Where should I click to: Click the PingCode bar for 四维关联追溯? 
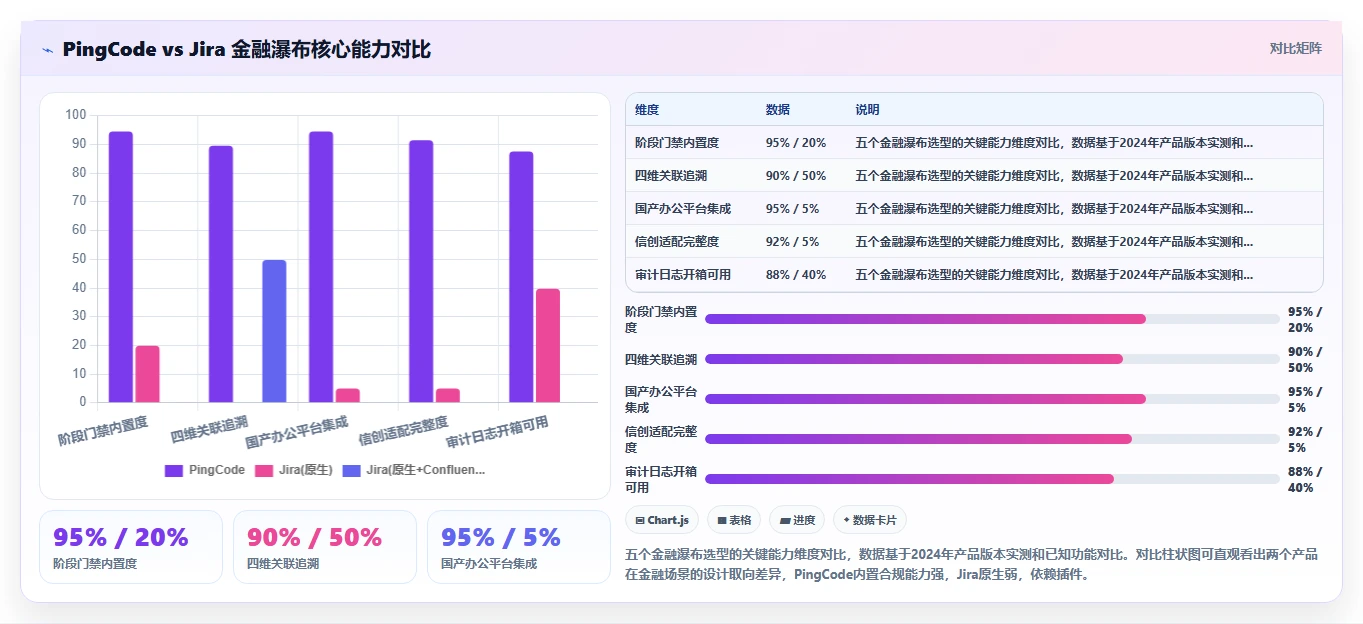(x=221, y=274)
